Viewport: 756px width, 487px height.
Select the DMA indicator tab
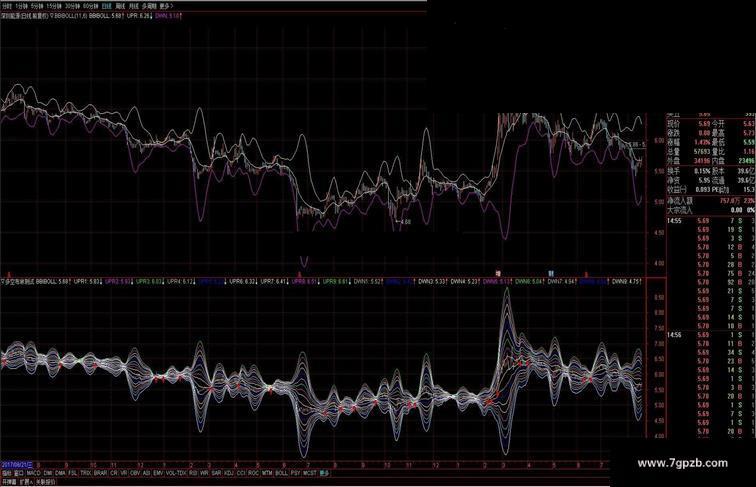click(x=60, y=473)
